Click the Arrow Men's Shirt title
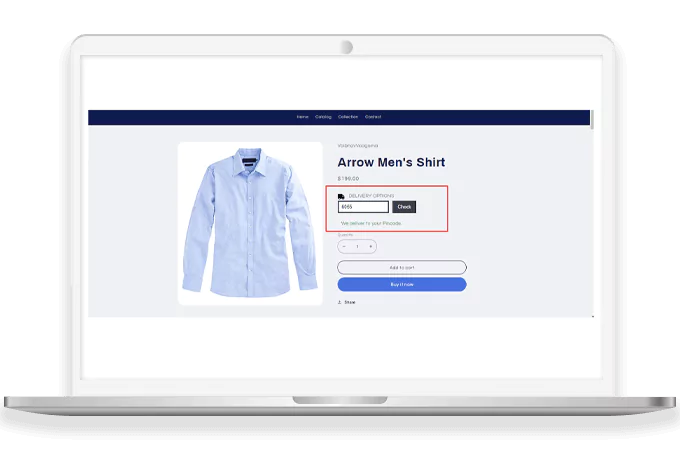 tap(391, 162)
